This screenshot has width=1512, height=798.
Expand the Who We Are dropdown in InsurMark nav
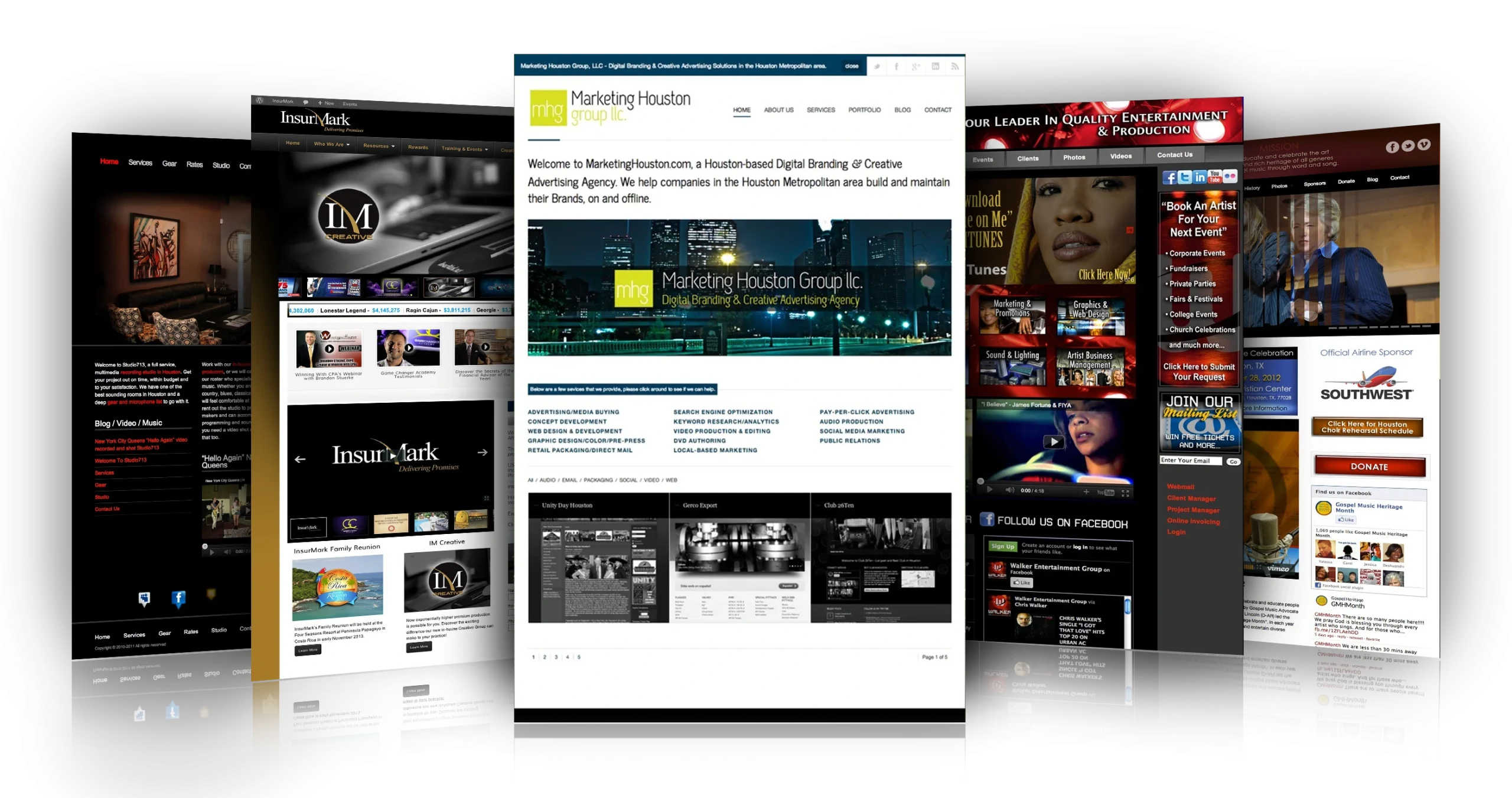pos(331,144)
